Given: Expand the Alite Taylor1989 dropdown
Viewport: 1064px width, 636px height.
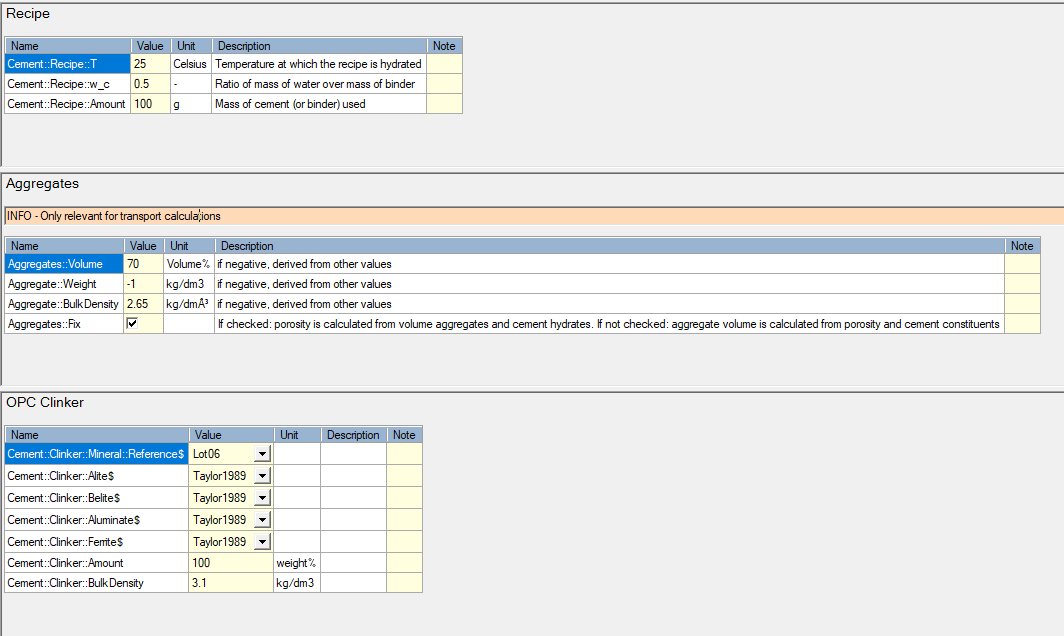Looking at the screenshot, I should (262, 476).
